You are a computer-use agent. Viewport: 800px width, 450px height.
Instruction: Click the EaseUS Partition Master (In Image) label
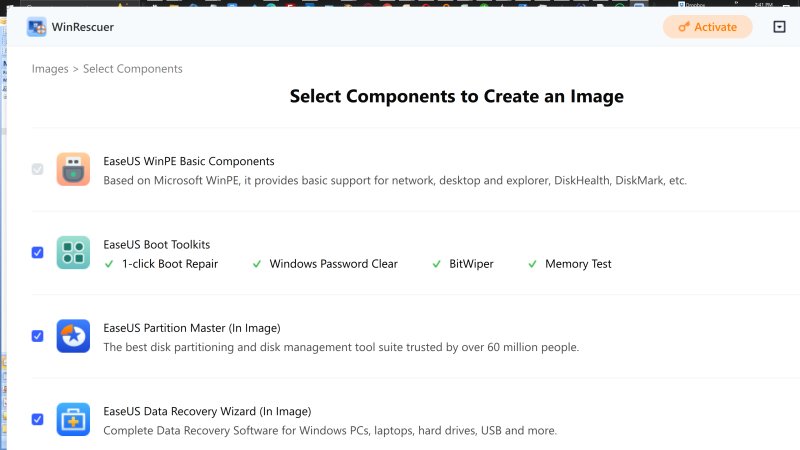point(192,328)
